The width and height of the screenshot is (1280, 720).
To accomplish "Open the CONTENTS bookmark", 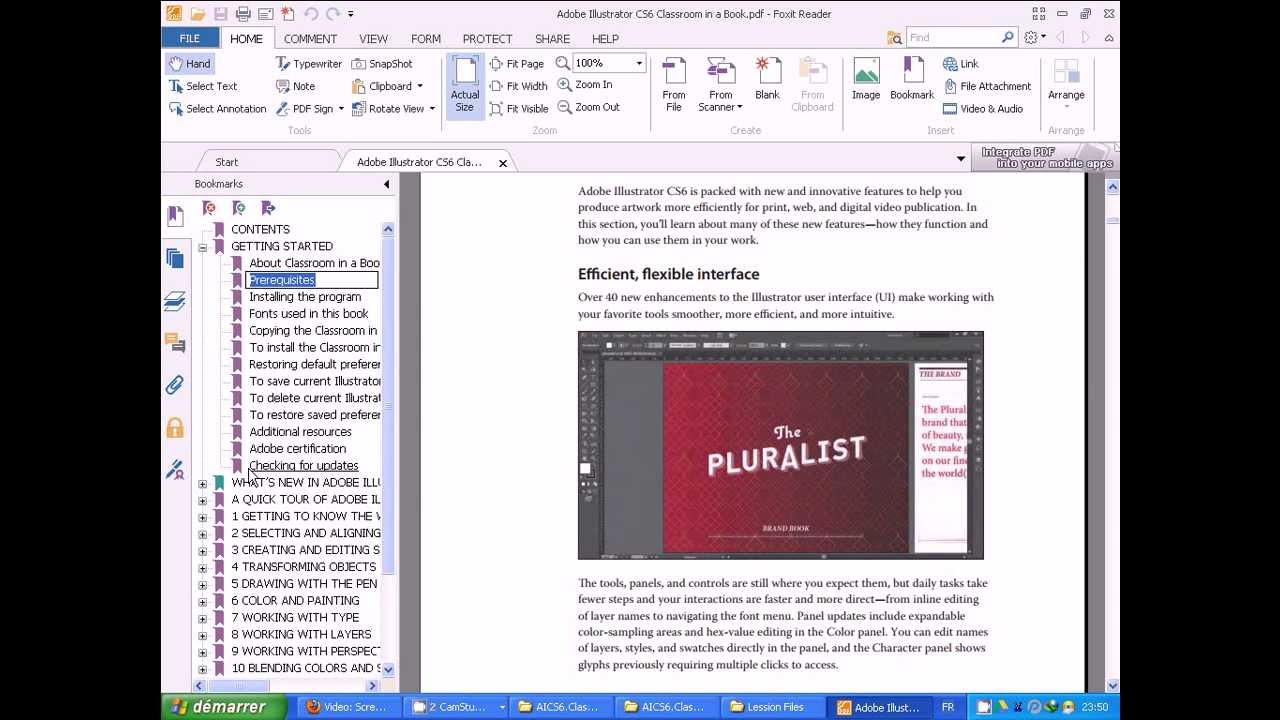I will (260, 230).
